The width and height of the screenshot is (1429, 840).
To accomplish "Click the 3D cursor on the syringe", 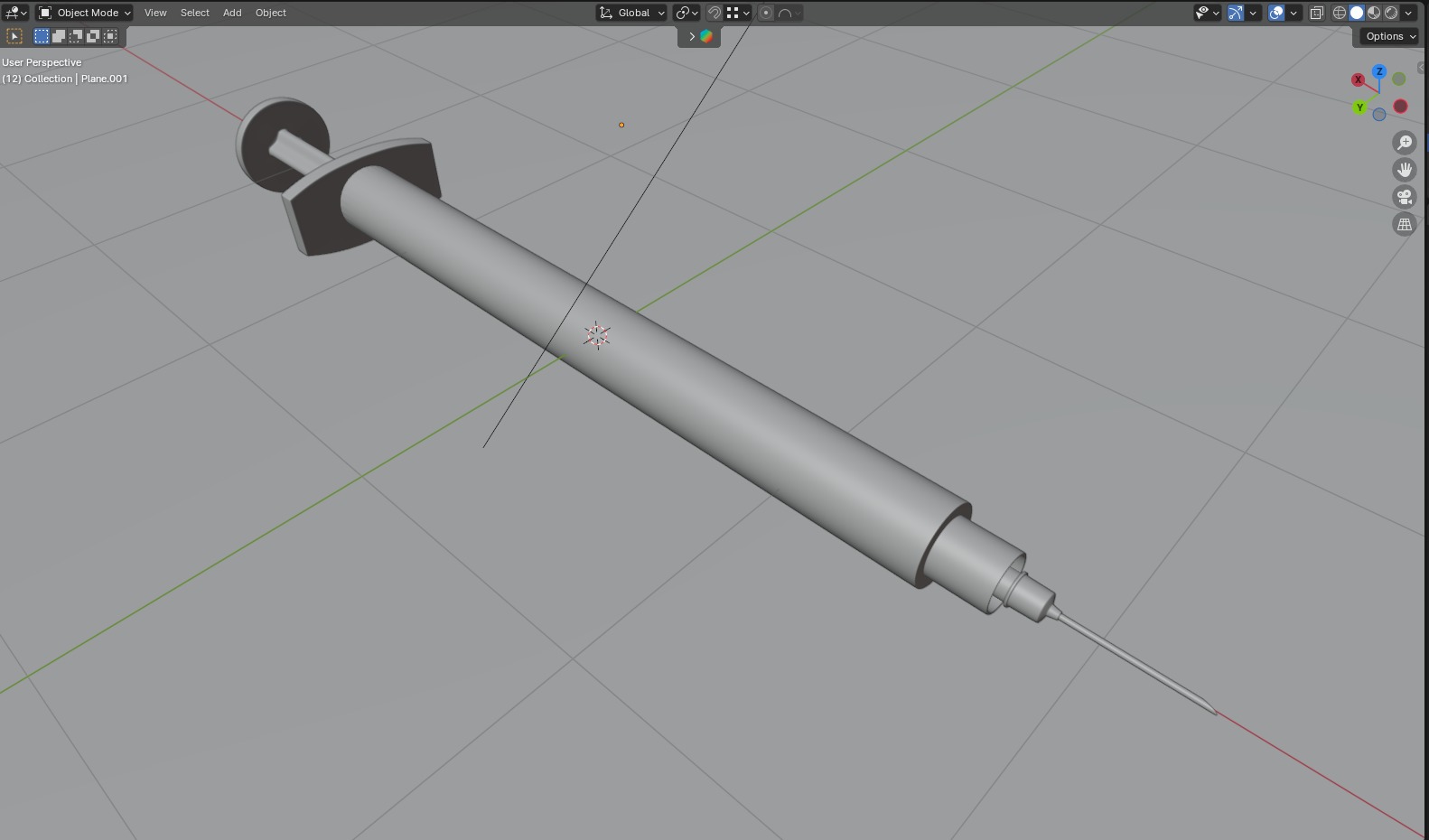I will (596, 336).
